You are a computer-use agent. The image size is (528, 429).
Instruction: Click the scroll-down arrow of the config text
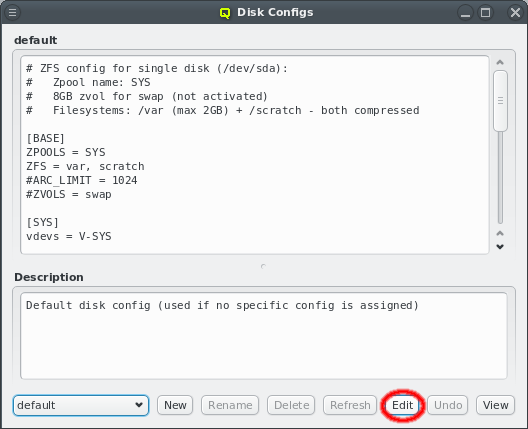(500, 247)
